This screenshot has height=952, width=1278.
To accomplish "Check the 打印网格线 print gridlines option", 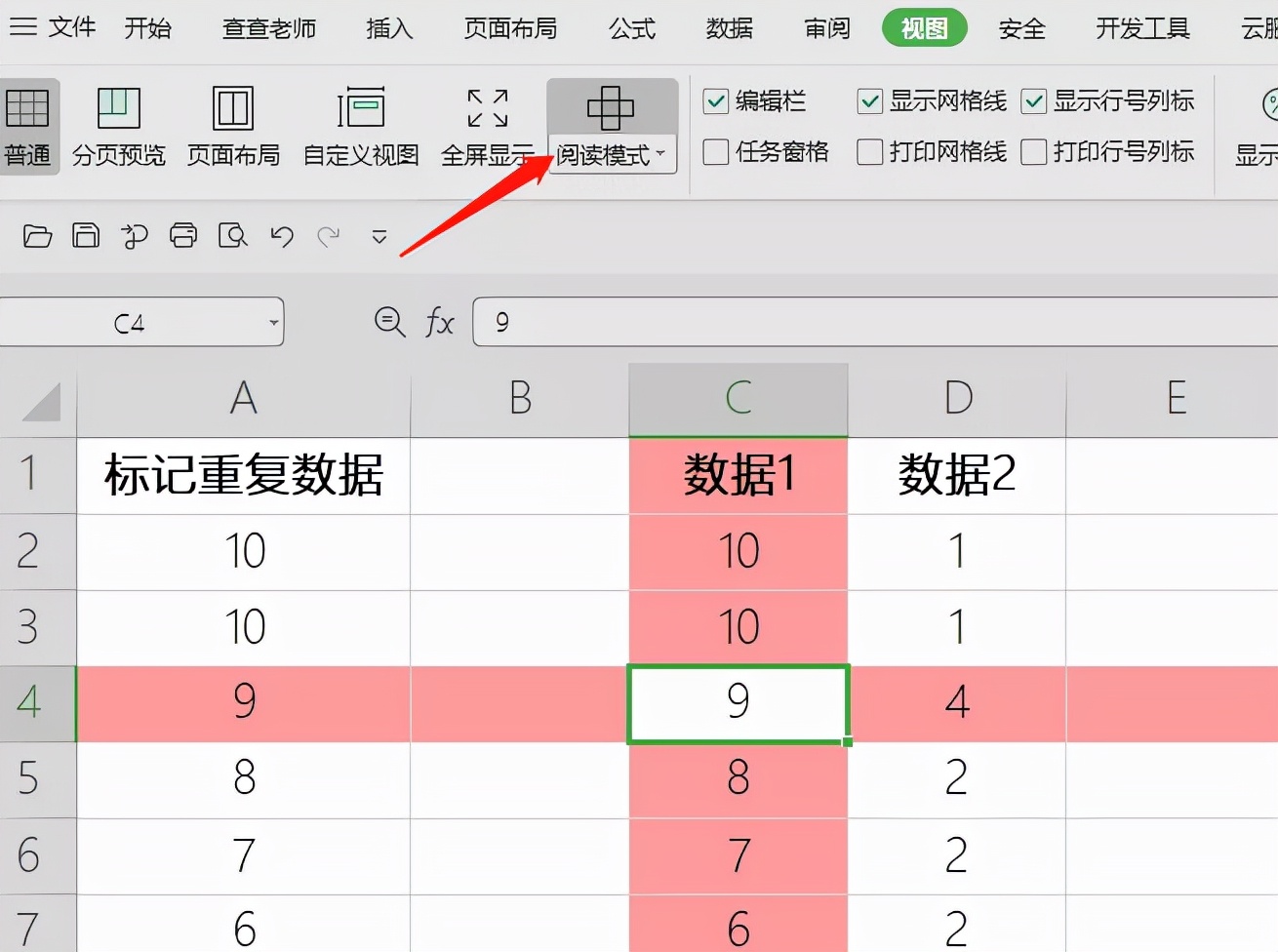I will (x=868, y=152).
